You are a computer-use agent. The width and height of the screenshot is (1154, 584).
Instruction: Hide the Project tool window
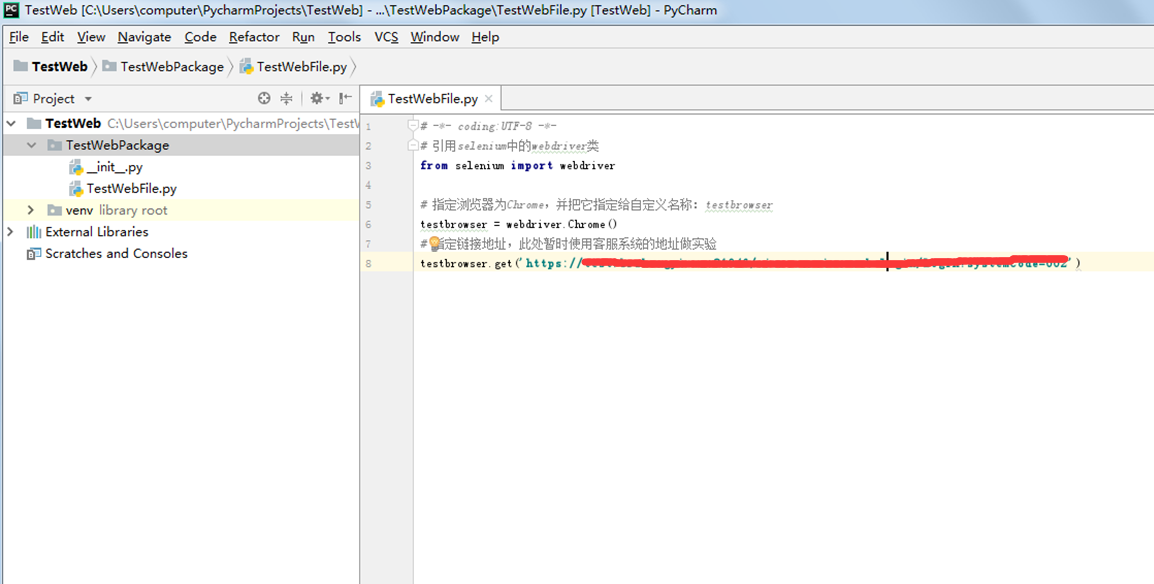(x=345, y=99)
